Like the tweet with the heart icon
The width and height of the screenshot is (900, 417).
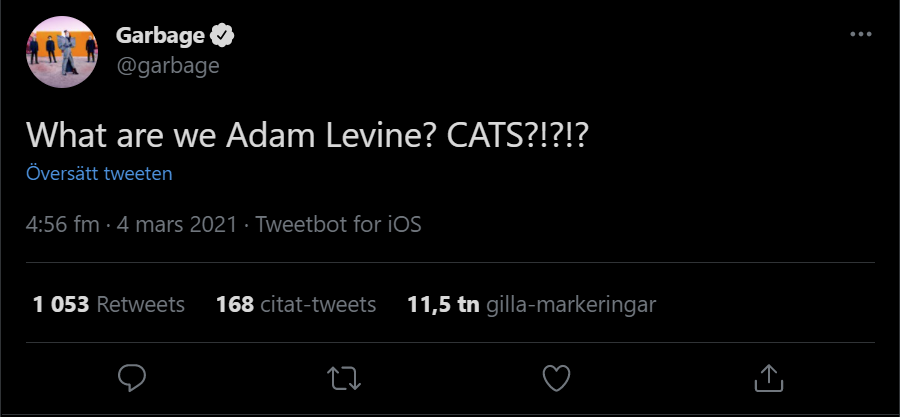click(556, 377)
